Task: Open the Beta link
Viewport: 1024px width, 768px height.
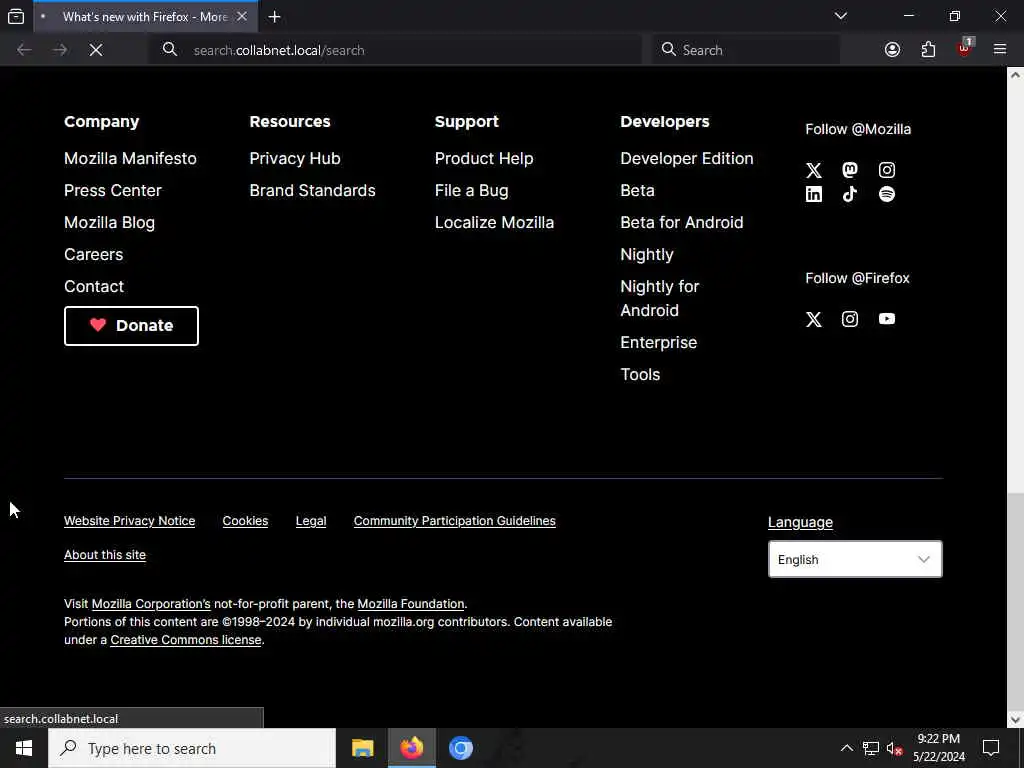Action: coord(637,191)
